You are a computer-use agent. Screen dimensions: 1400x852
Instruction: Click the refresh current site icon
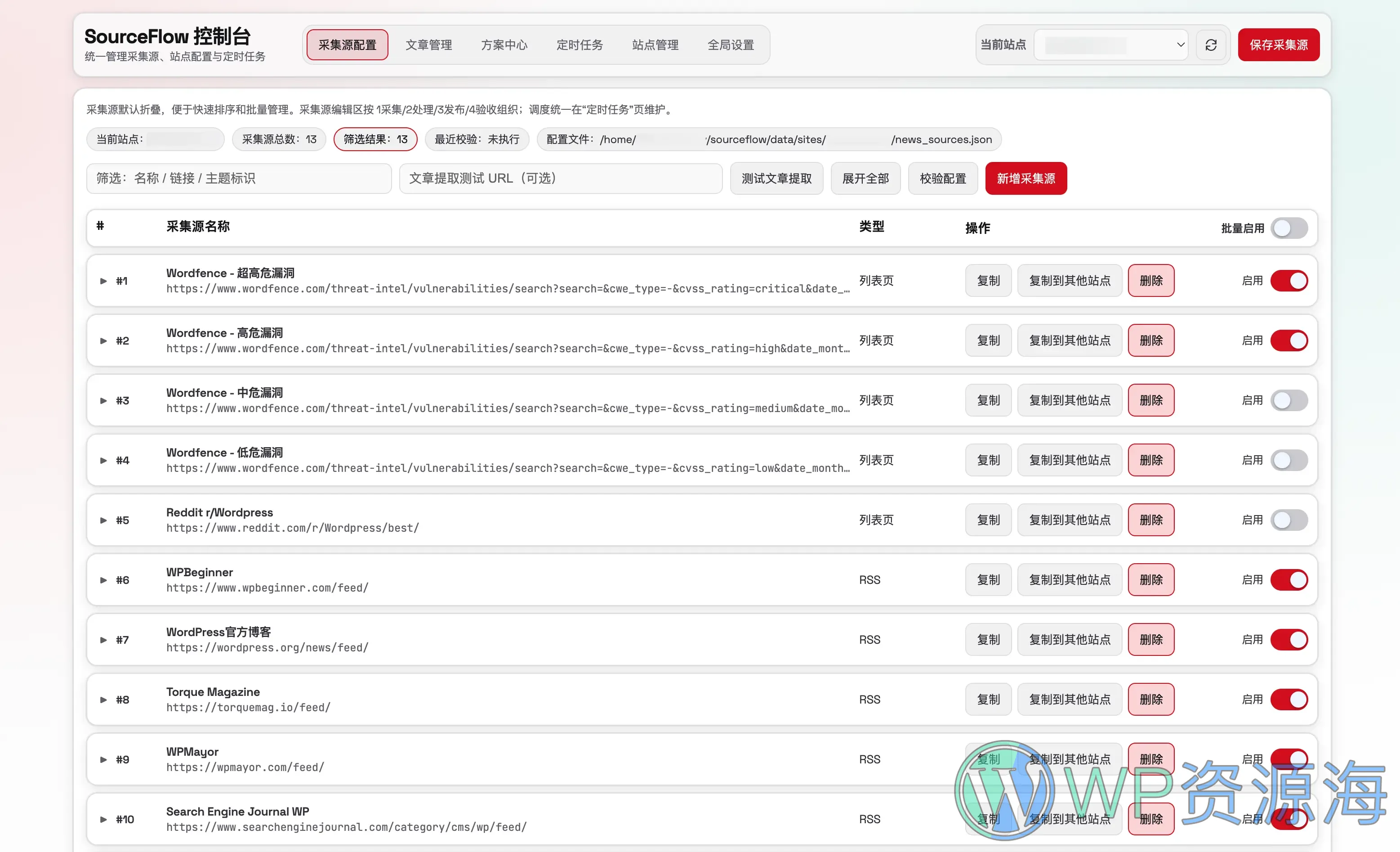point(1211,45)
